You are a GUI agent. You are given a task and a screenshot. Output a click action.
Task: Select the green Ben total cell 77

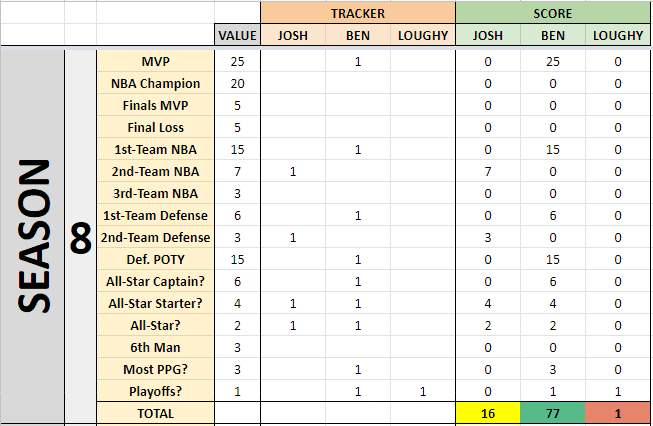pos(553,414)
